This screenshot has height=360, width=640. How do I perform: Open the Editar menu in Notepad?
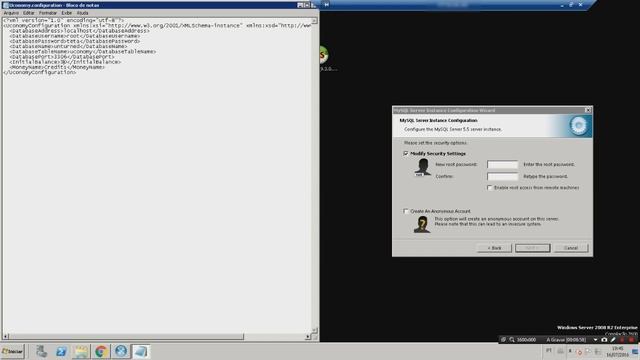click(29, 13)
